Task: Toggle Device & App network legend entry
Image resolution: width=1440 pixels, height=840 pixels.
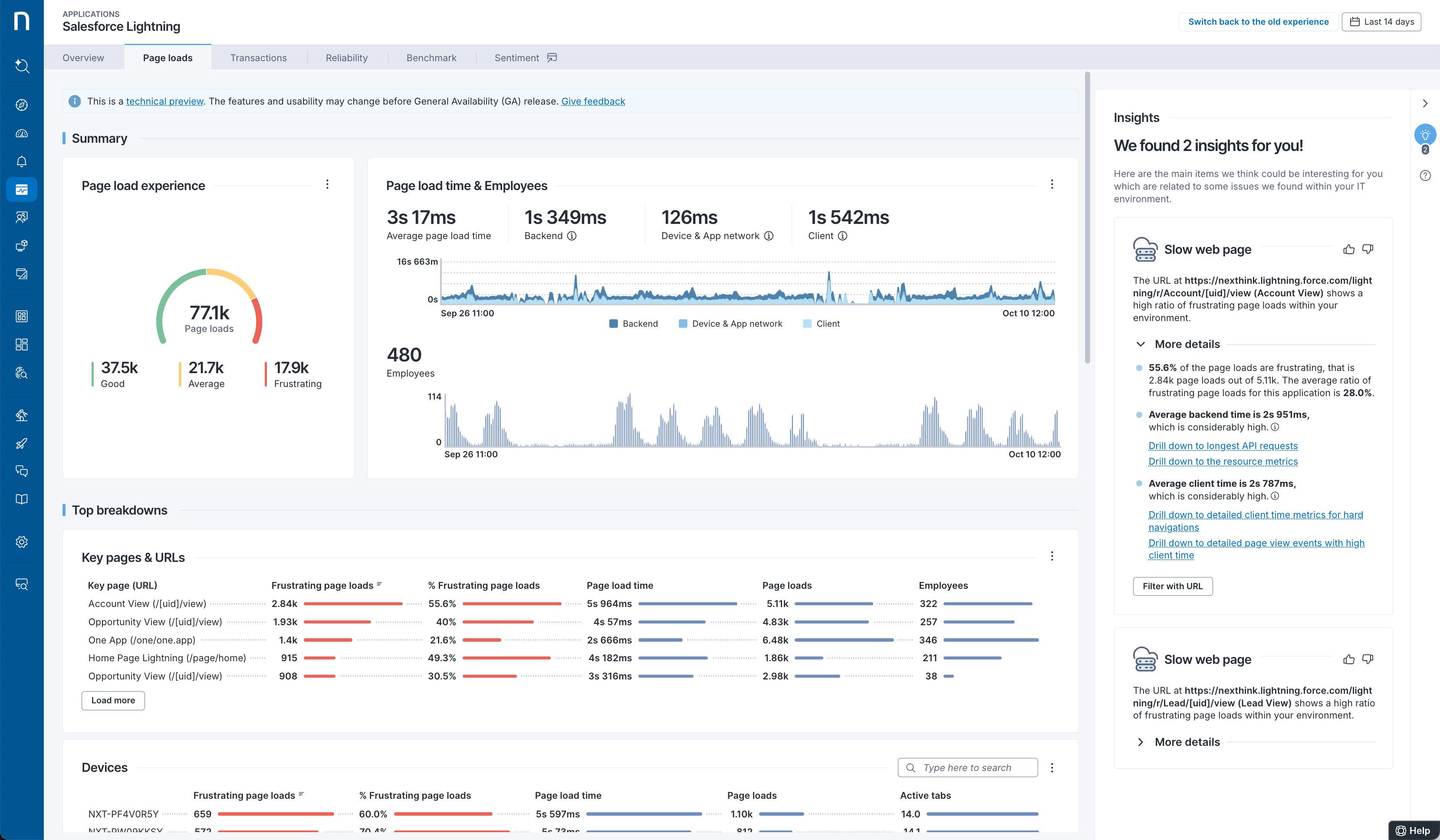Action: coord(730,323)
